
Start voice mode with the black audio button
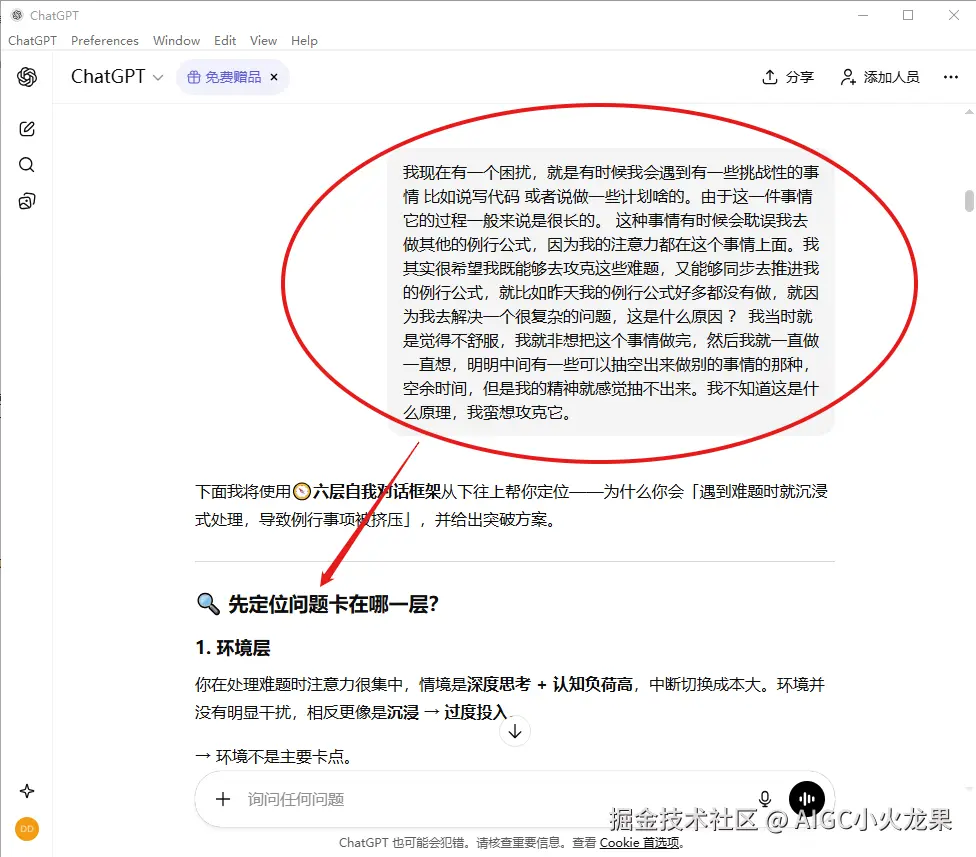click(807, 798)
